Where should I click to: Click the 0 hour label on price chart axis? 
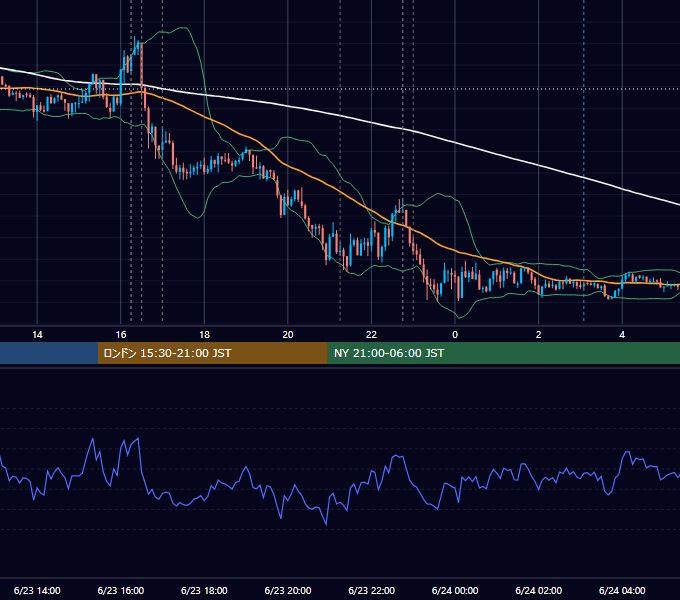click(x=455, y=335)
